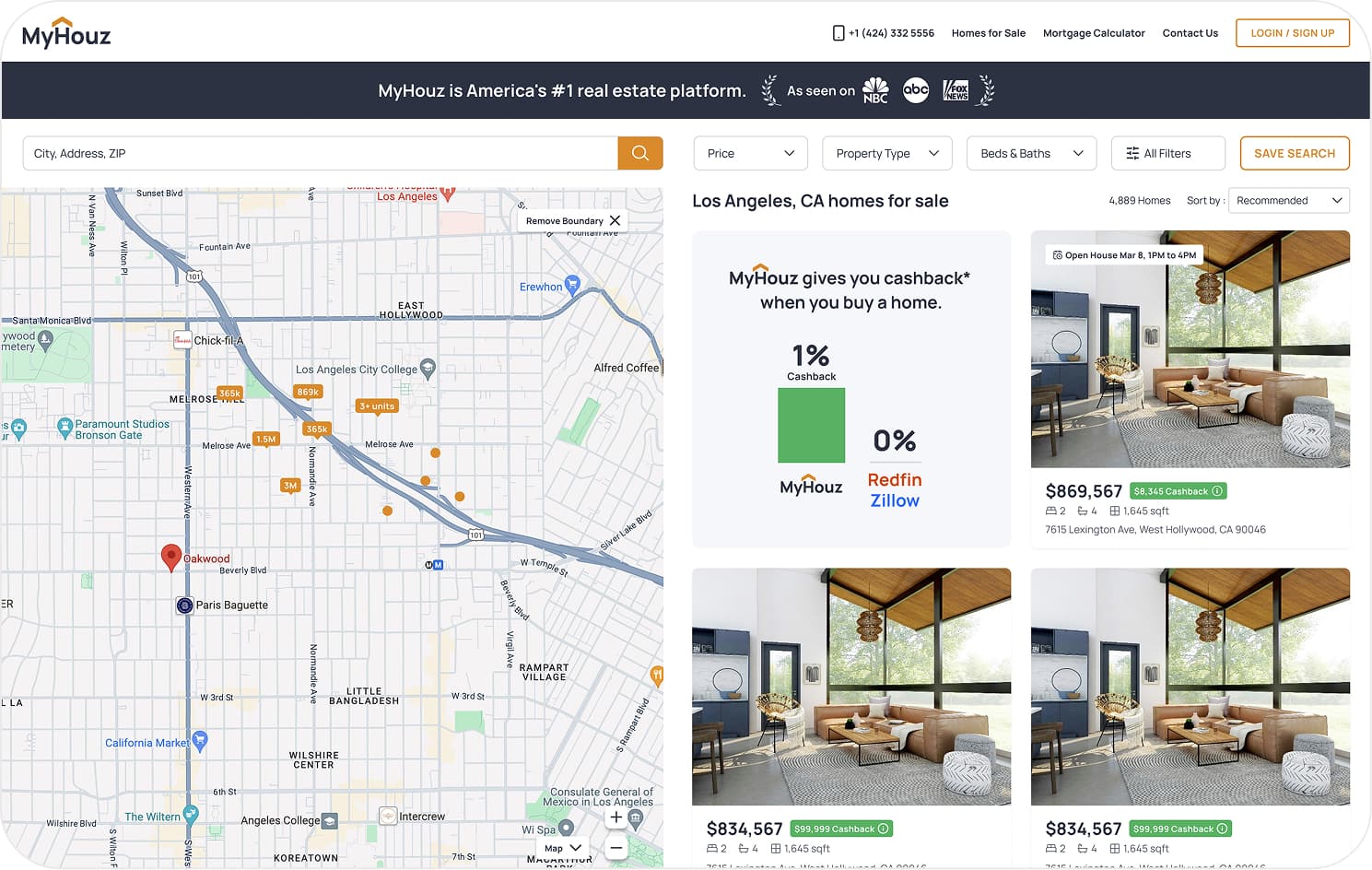Zoom in the map with plus button

(616, 817)
